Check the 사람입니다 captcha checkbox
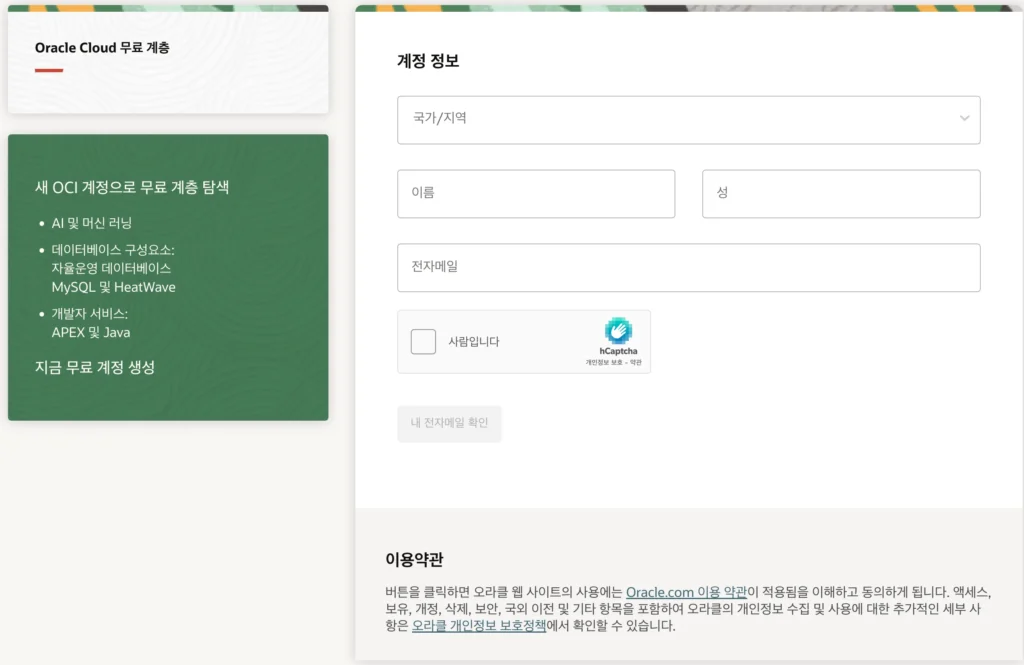 pos(423,342)
